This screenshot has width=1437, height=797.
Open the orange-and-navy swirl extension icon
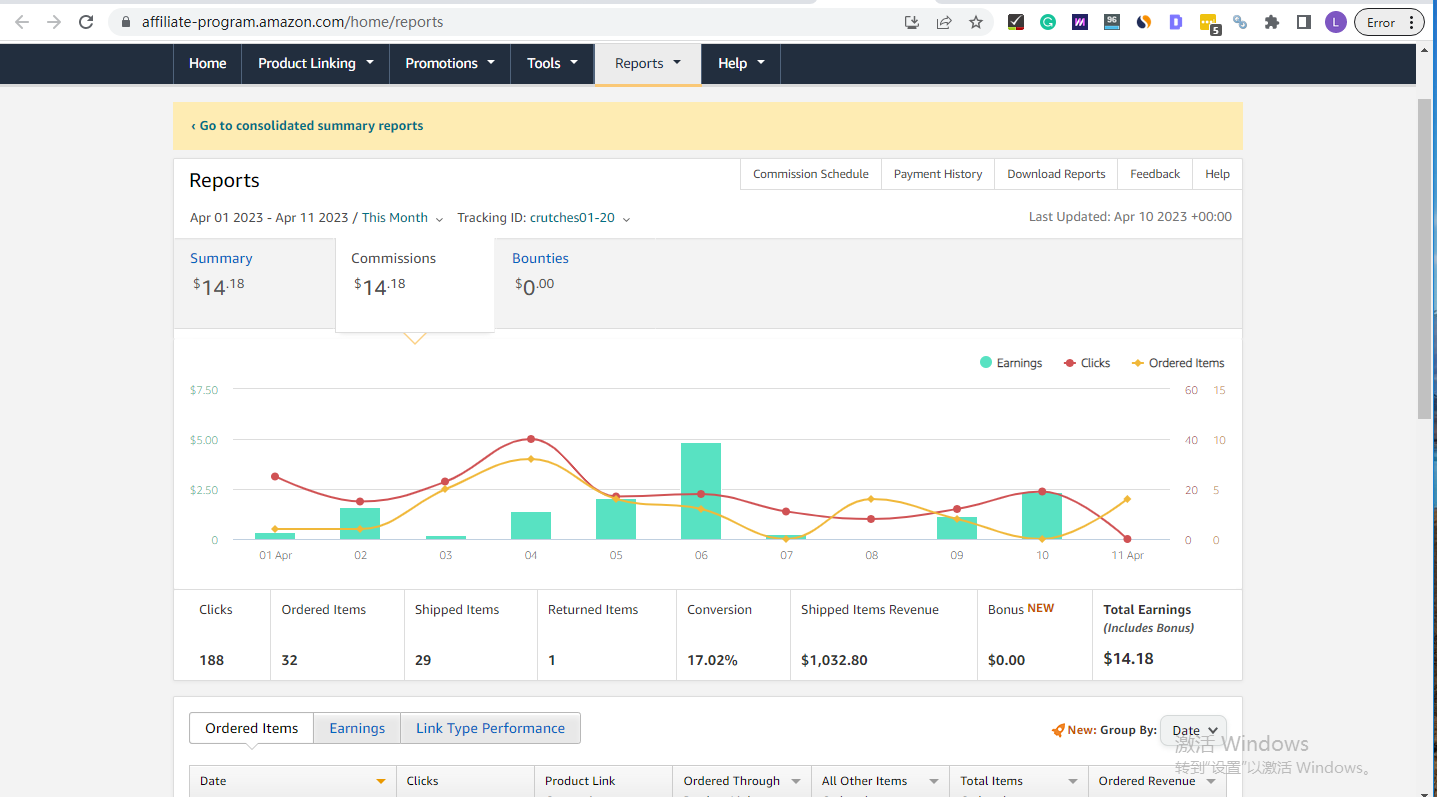(1144, 22)
